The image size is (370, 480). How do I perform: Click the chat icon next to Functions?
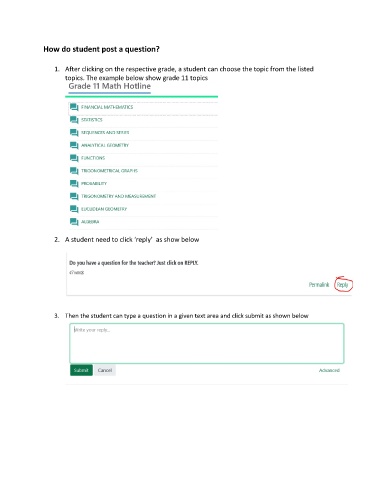(x=74, y=158)
